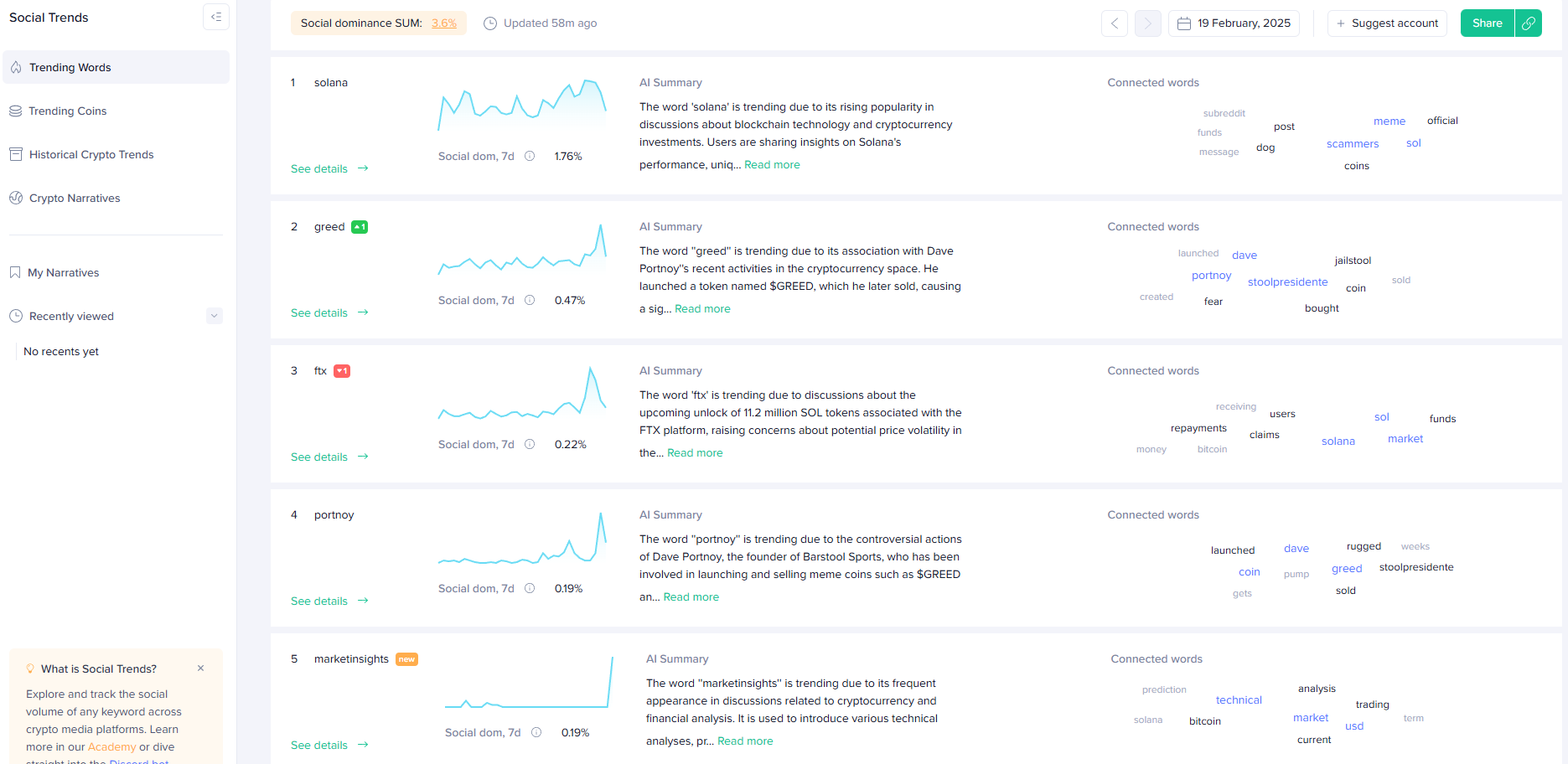This screenshot has width=1568, height=764.
Task: Click connected word 'usd'
Action: point(1353,726)
